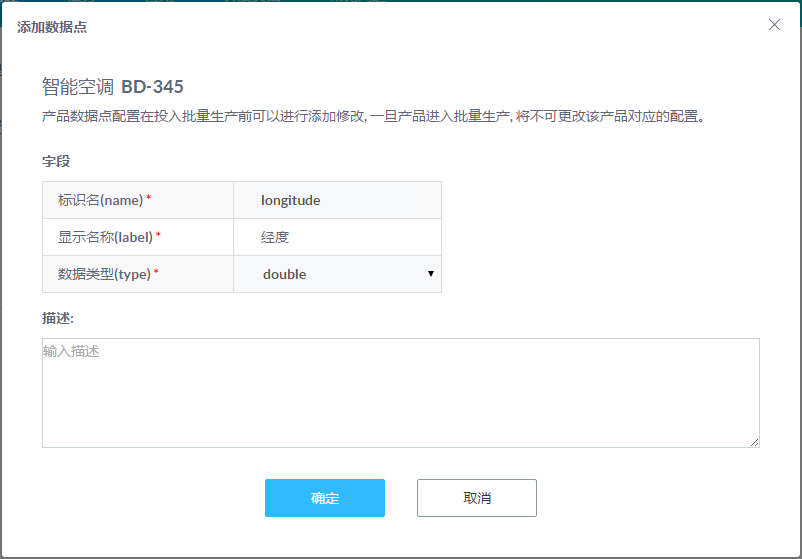The image size is (802, 559).
Task: Click into the 输入描述 text area
Action: click(400, 393)
